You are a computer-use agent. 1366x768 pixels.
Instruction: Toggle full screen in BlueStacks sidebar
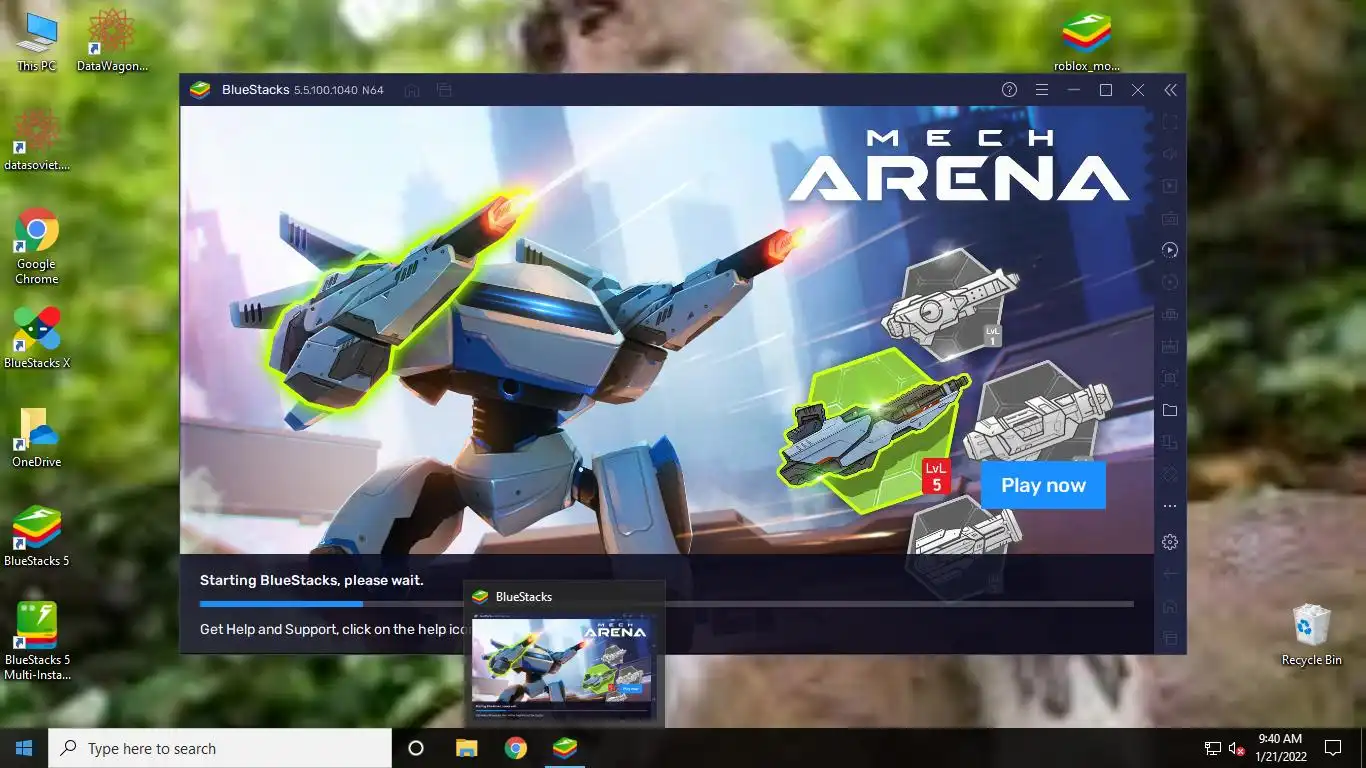coord(1170,122)
